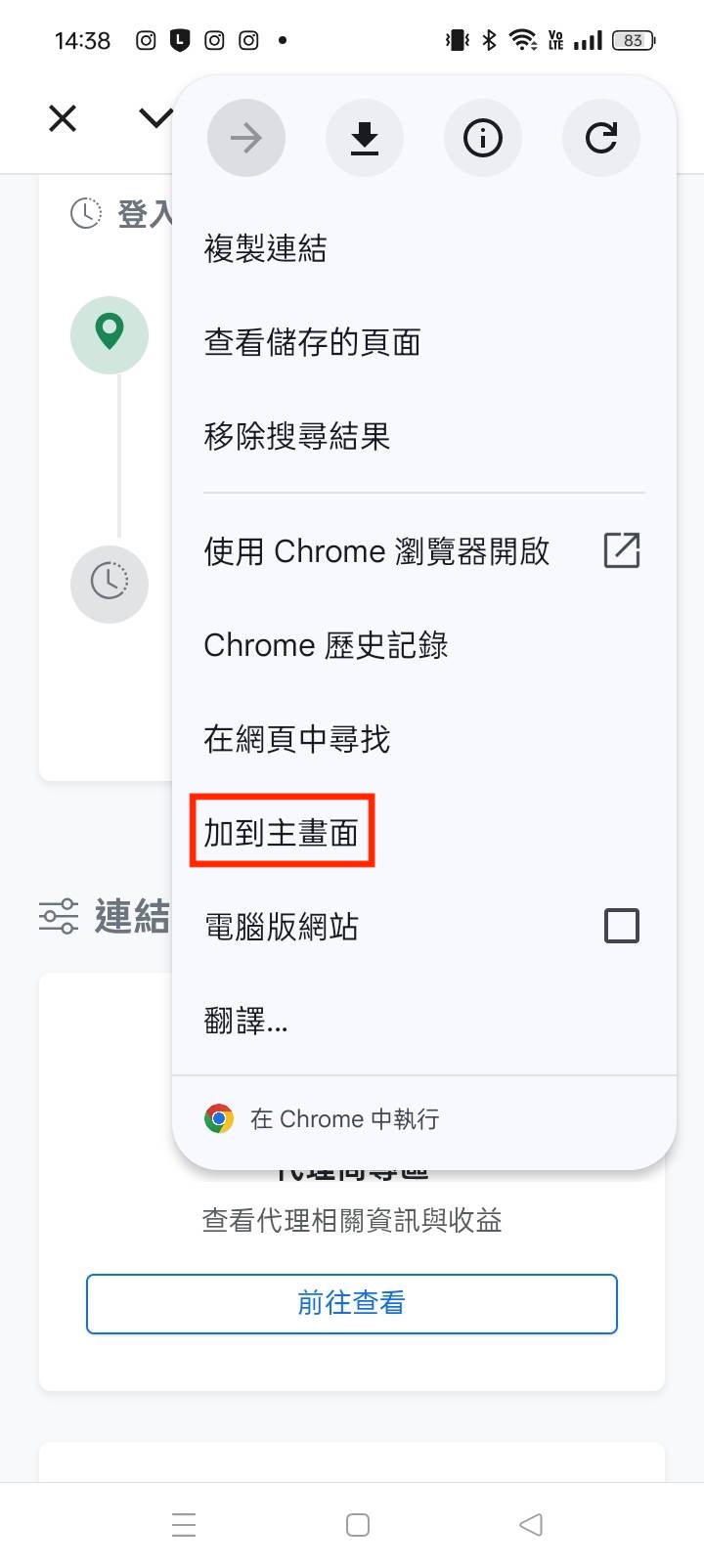The image size is (704, 1568).
Task: Tap the forward arrow navigation icon
Action: click(246, 138)
